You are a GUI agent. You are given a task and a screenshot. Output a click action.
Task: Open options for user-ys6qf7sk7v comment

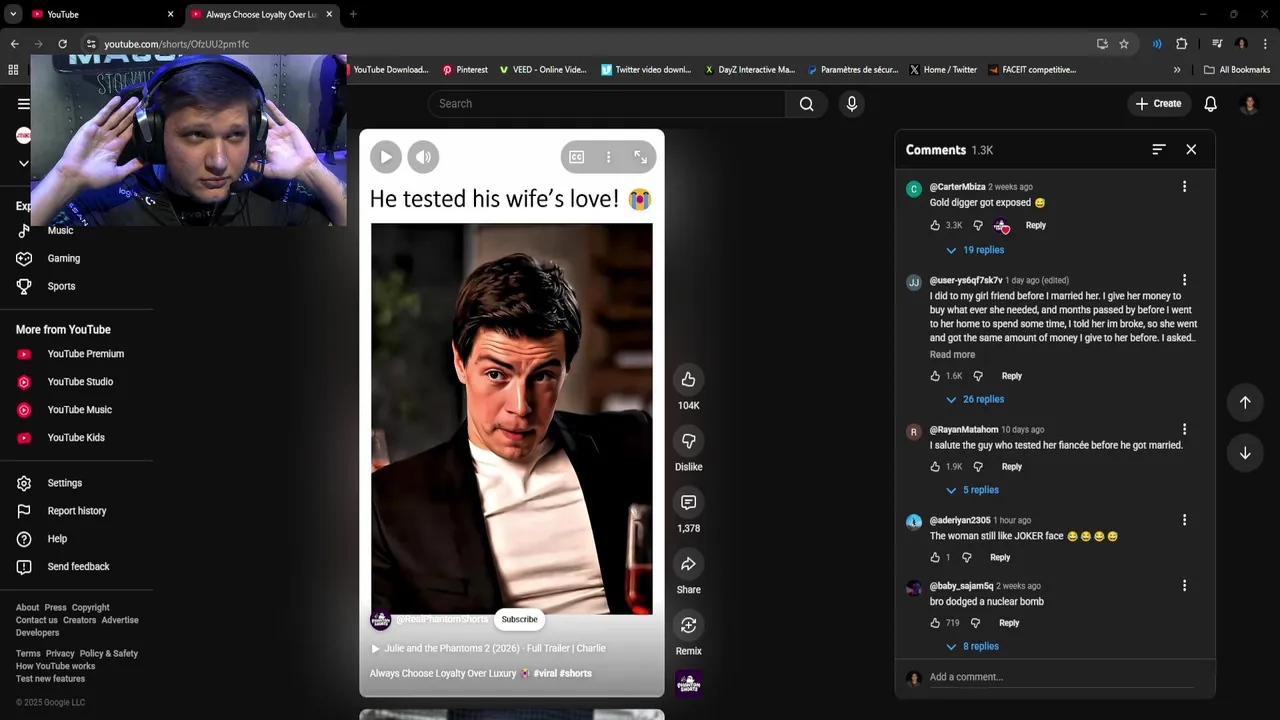[1184, 280]
